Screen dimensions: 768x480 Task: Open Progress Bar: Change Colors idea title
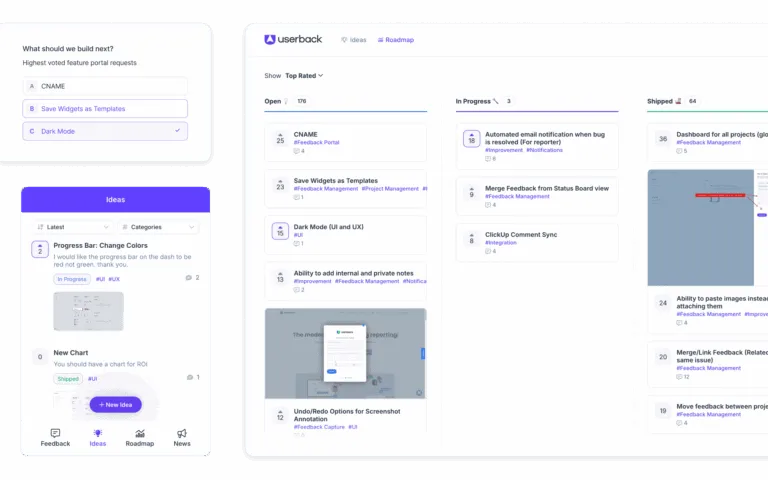(100, 245)
